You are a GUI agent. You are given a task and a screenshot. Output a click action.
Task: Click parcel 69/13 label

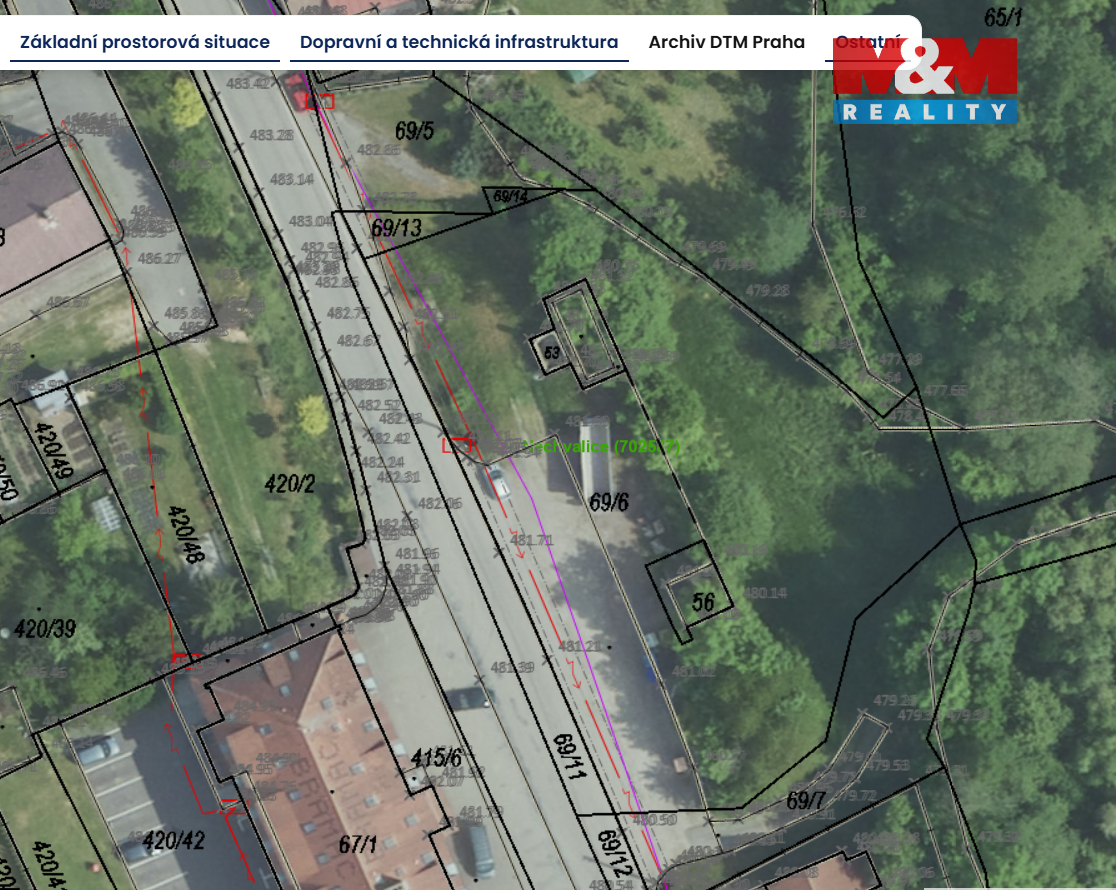pos(396,228)
